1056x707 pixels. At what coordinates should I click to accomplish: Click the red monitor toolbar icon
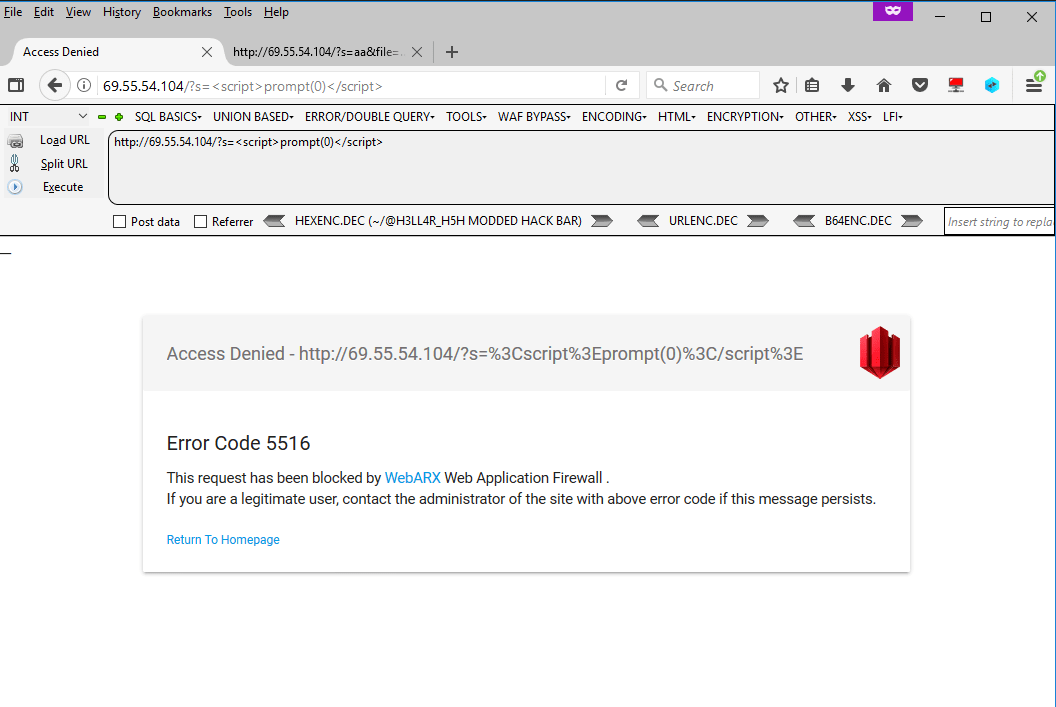pyautogui.click(x=956, y=86)
